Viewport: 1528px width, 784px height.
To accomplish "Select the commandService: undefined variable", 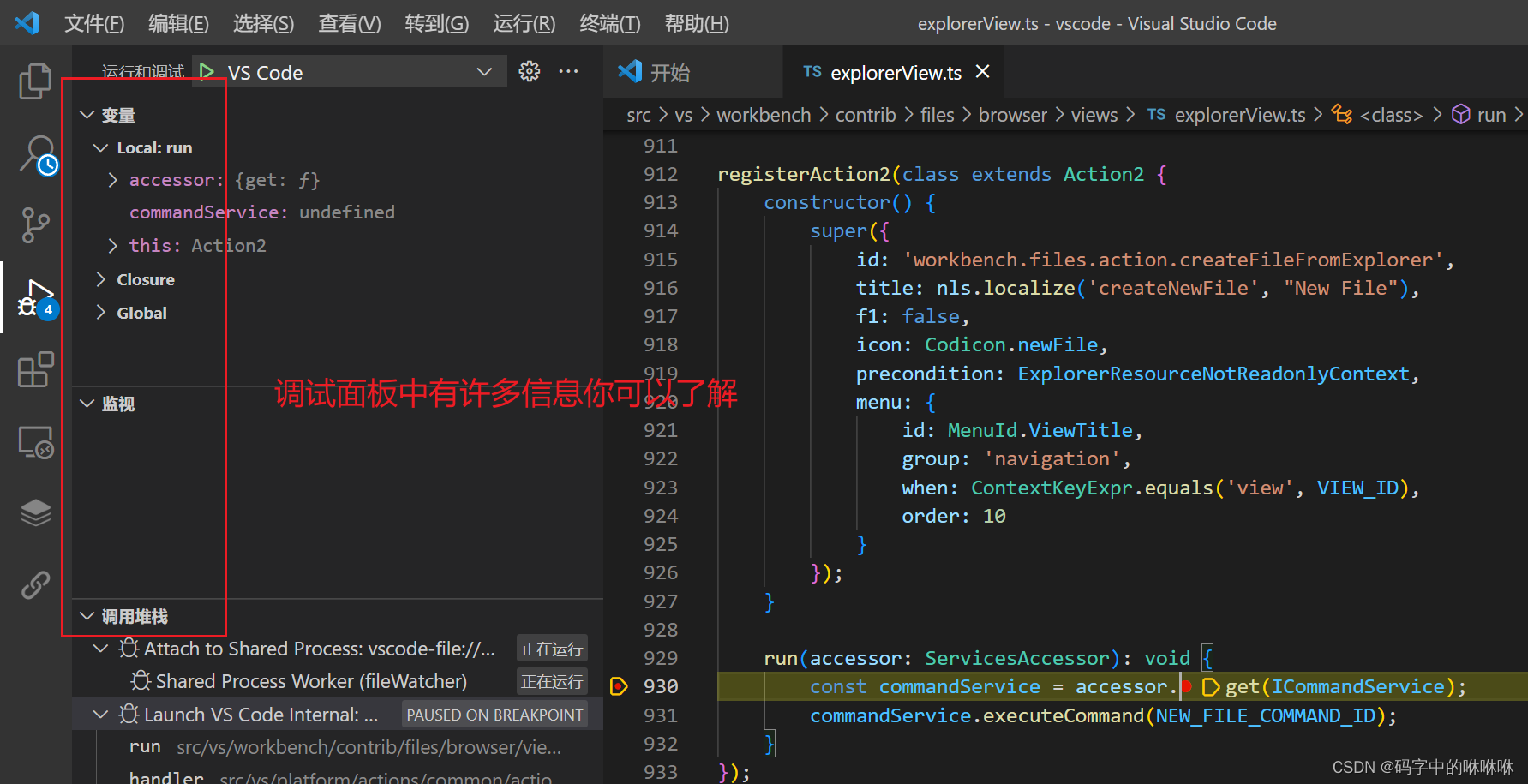I will (x=262, y=212).
